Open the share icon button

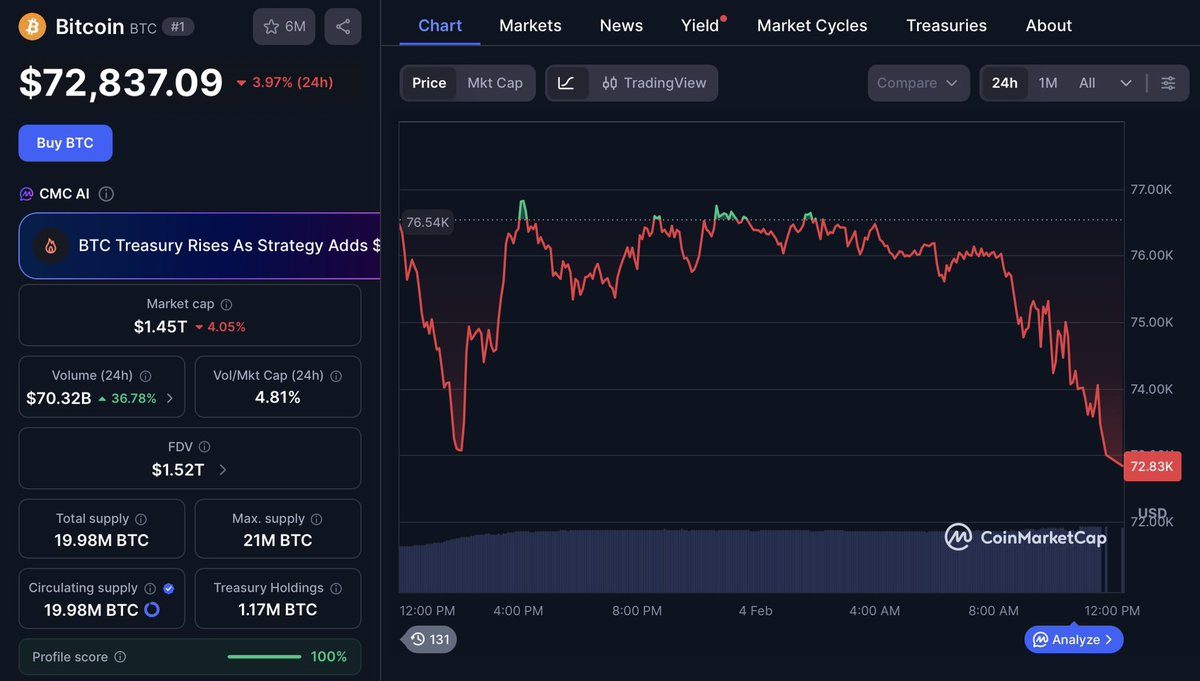343,27
